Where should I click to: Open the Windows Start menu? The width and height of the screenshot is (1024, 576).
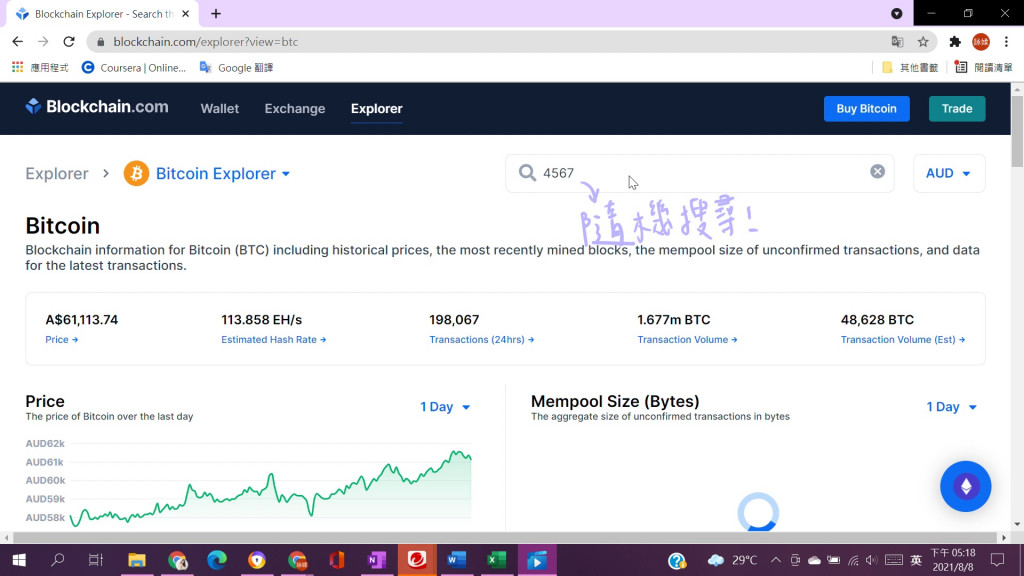point(19,560)
